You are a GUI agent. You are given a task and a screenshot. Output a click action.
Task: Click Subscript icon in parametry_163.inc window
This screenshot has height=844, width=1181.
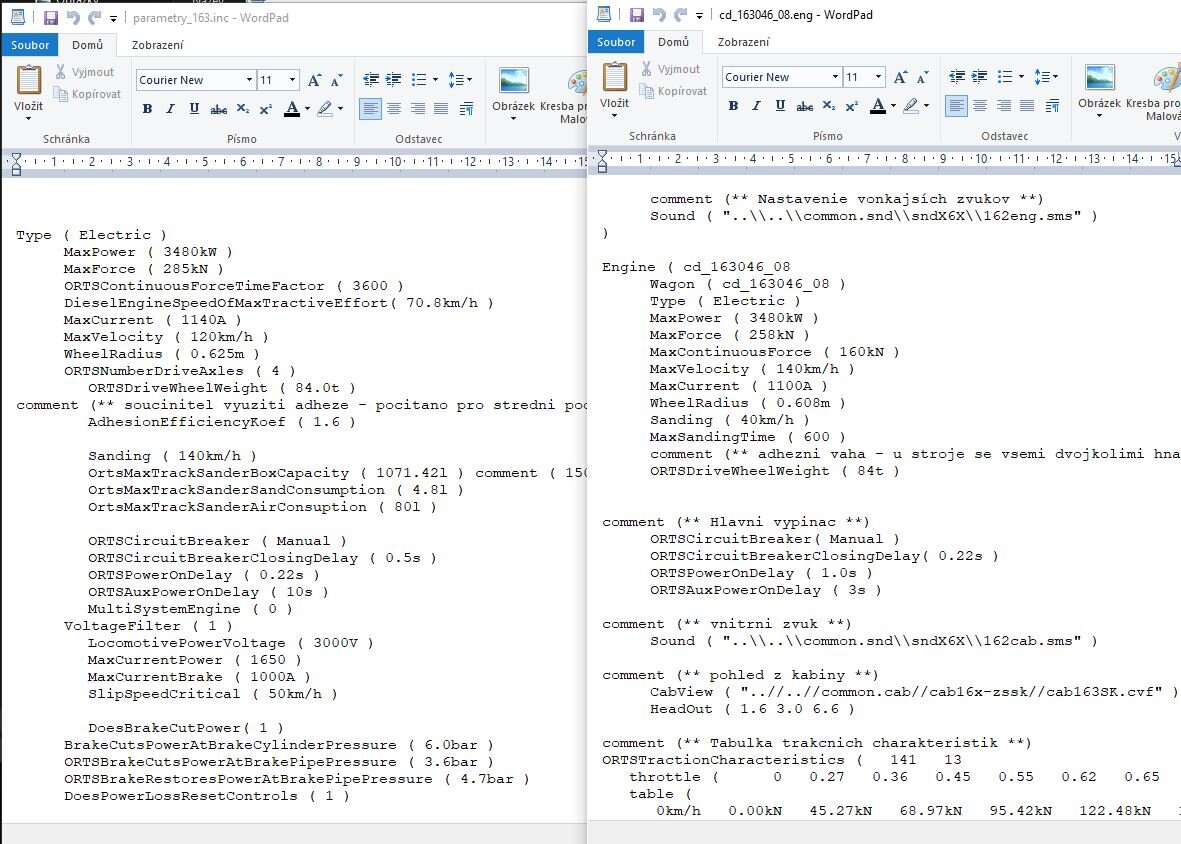[x=243, y=109]
